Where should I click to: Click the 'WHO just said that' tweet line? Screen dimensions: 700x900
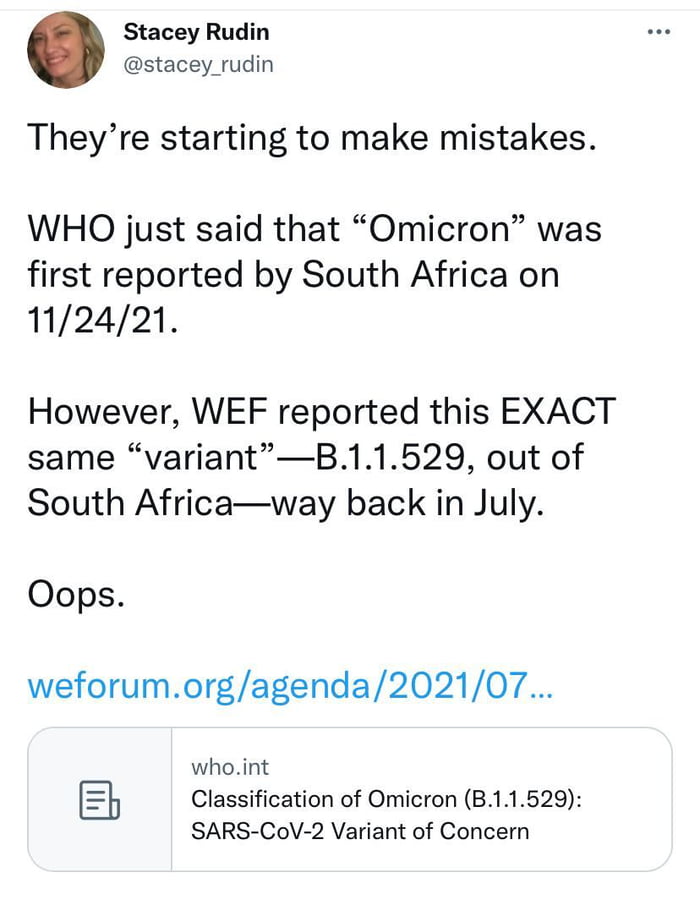coord(186,230)
